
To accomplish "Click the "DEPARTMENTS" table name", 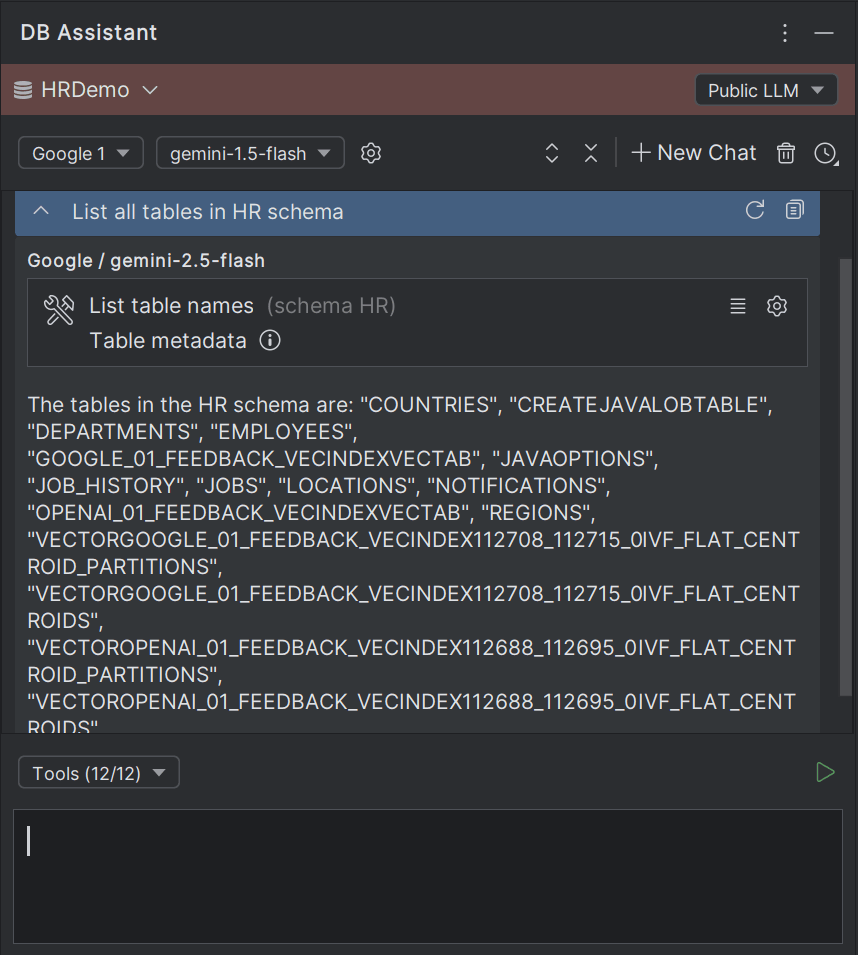I will (x=113, y=432).
